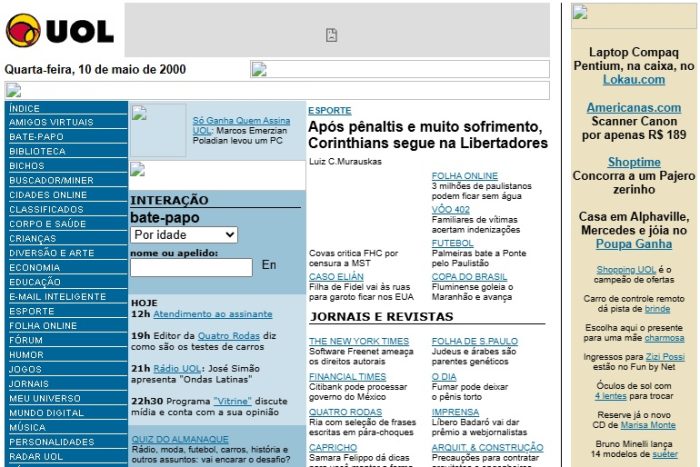The width and height of the screenshot is (700, 467).
Task: Open the Quatro Rodas link at 19h
Action: pyautogui.click(x=229, y=336)
